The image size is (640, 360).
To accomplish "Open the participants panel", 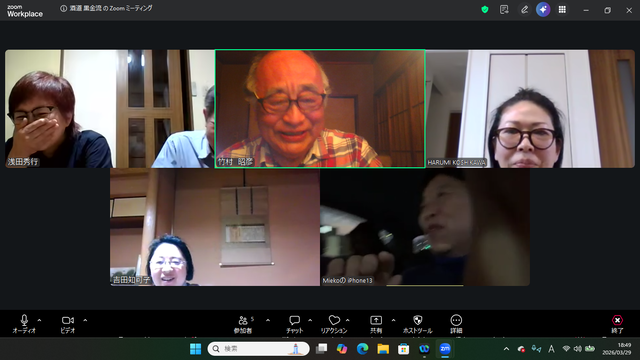I will pos(243,324).
